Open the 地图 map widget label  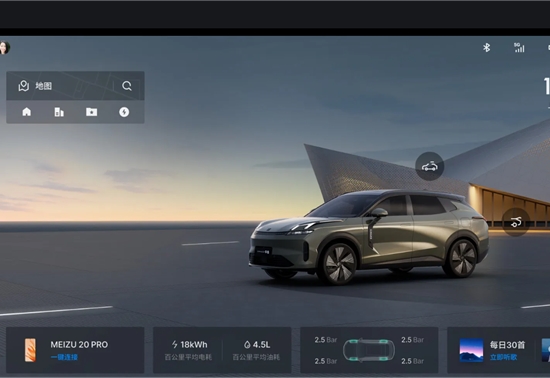point(44,86)
